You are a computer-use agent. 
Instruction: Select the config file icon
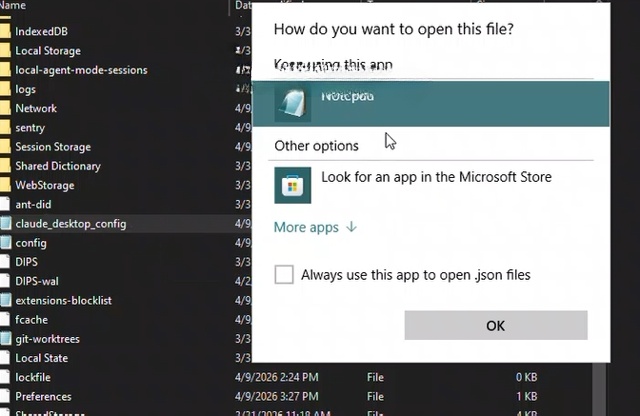coord(5,242)
